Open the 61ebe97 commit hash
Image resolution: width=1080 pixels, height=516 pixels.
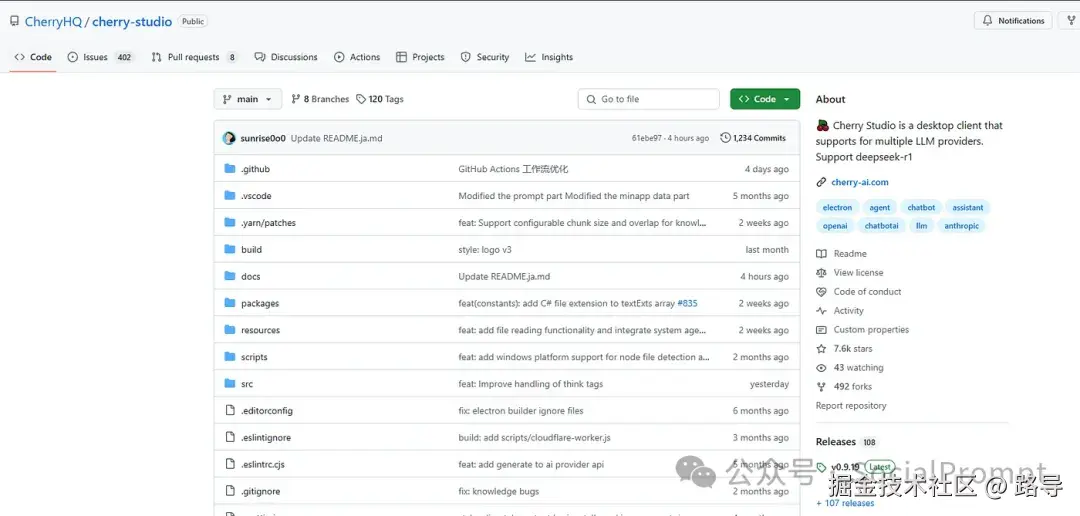(647, 138)
